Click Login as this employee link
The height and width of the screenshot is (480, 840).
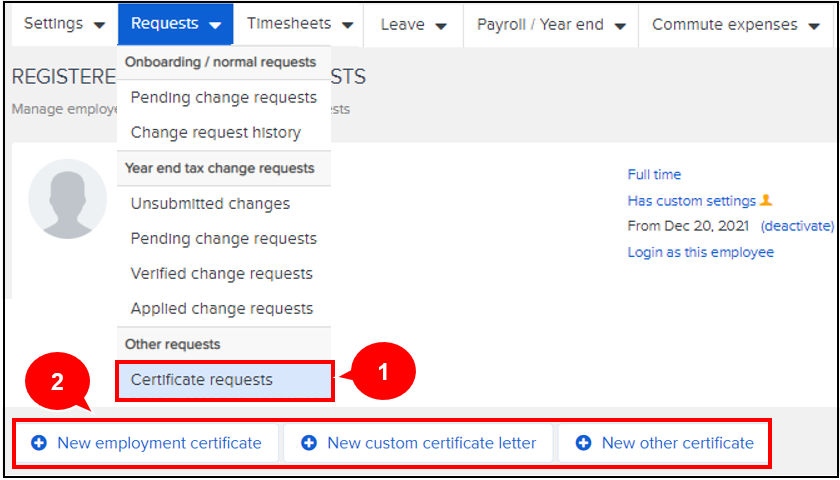[x=700, y=252]
